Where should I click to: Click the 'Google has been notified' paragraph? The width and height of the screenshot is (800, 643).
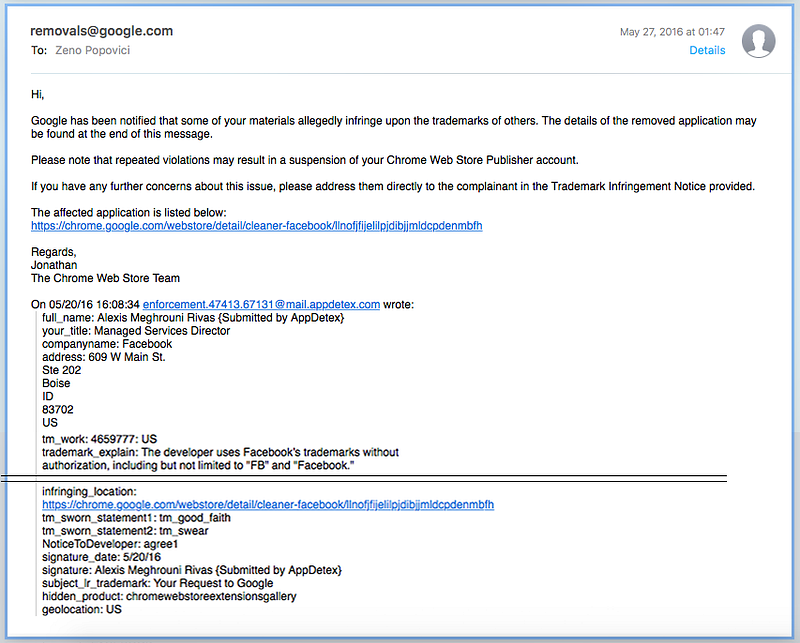(394, 127)
